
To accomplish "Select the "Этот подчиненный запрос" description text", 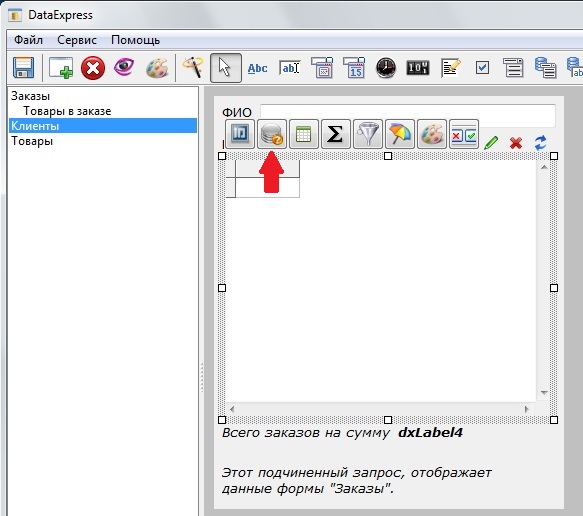I will click(357, 481).
